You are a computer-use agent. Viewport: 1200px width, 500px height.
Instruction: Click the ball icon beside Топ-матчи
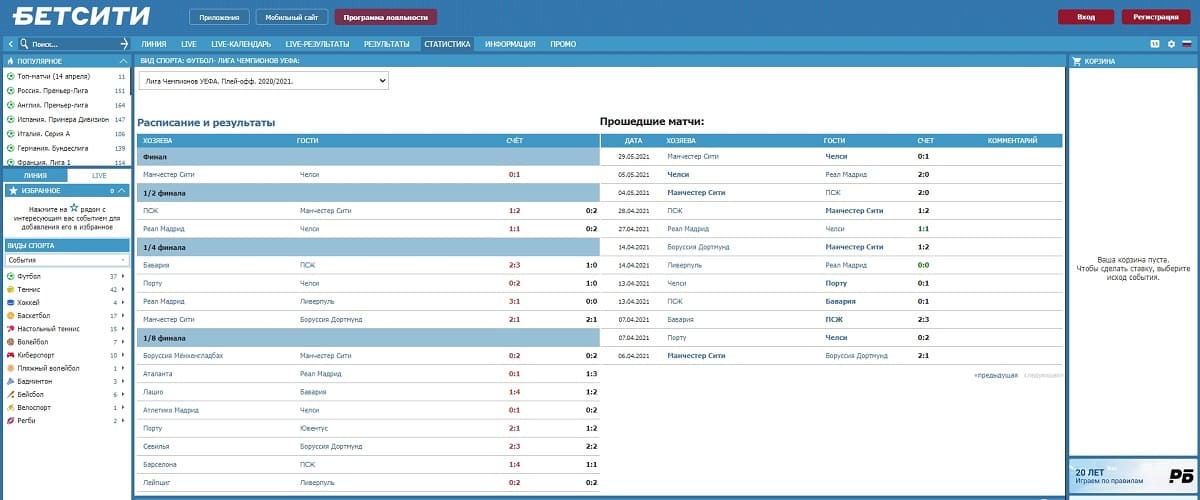11,76
